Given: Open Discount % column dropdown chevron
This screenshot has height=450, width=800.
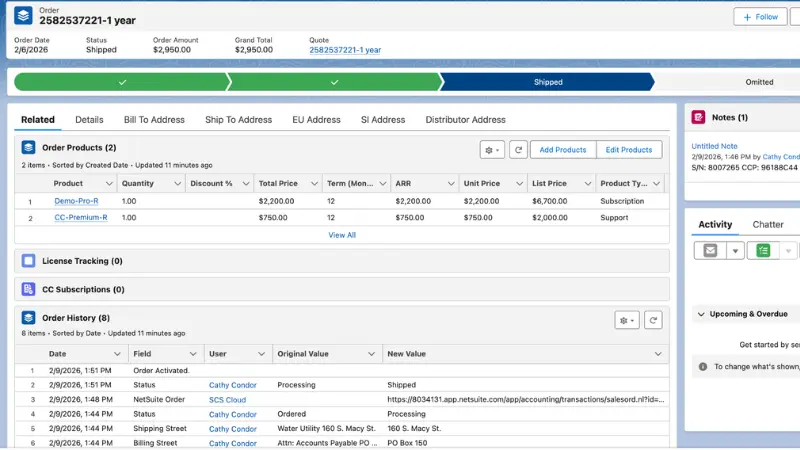Looking at the screenshot, I should [x=245, y=183].
